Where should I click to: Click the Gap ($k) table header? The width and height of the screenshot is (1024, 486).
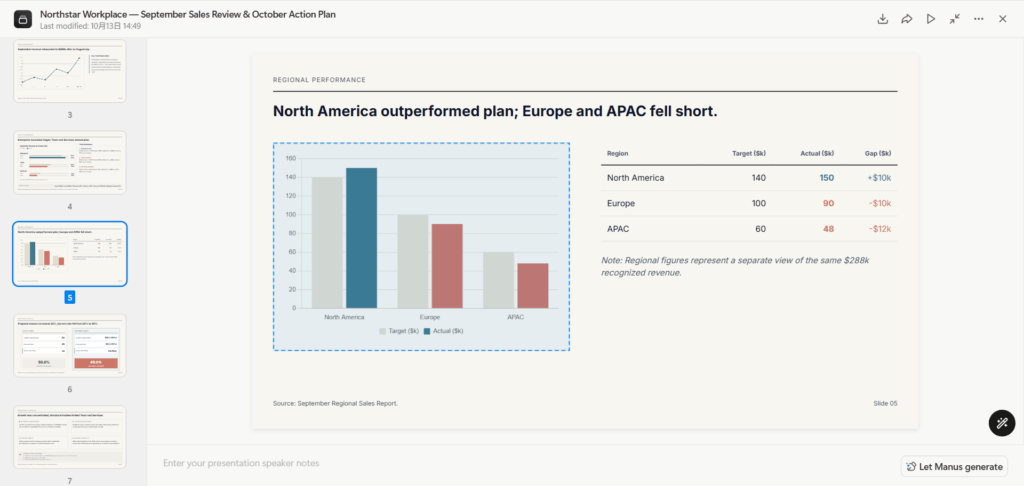pos(876,154)
